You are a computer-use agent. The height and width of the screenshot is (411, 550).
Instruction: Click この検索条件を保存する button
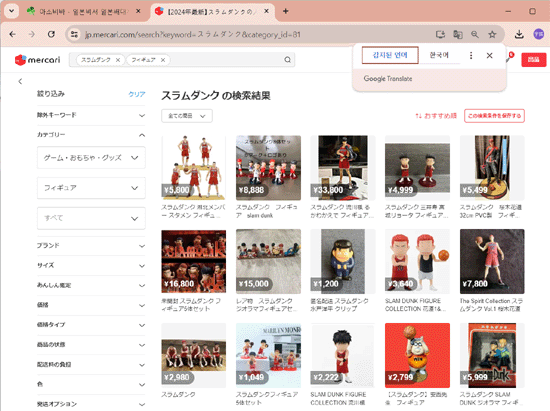point(494,116)
